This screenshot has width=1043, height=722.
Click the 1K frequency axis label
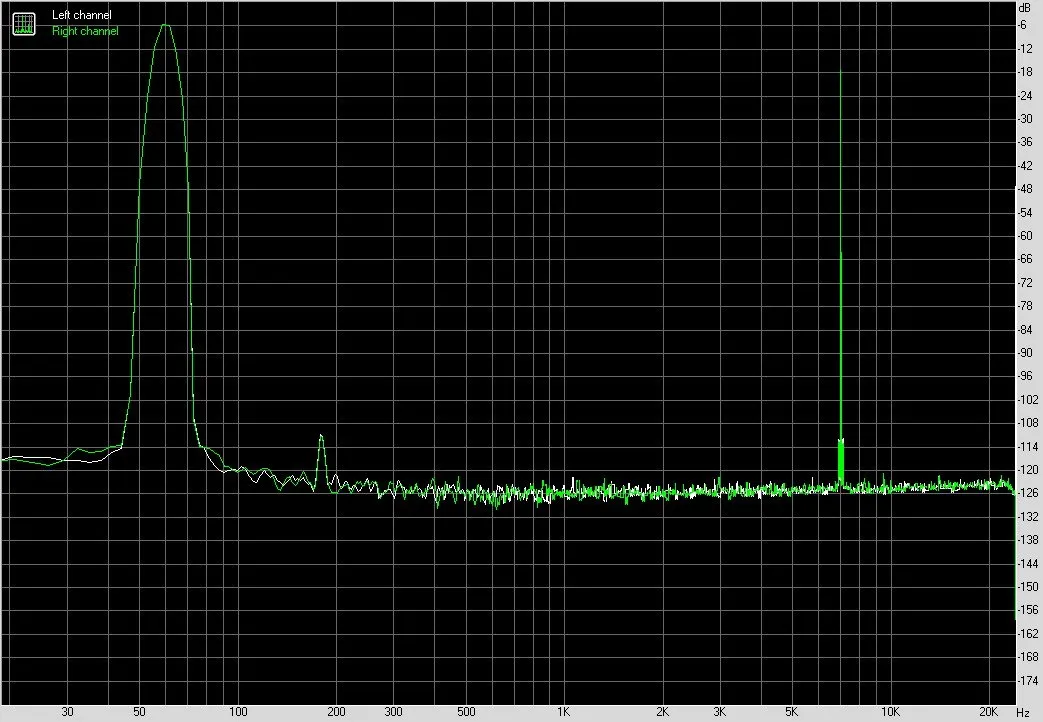[x=563, y=712]
